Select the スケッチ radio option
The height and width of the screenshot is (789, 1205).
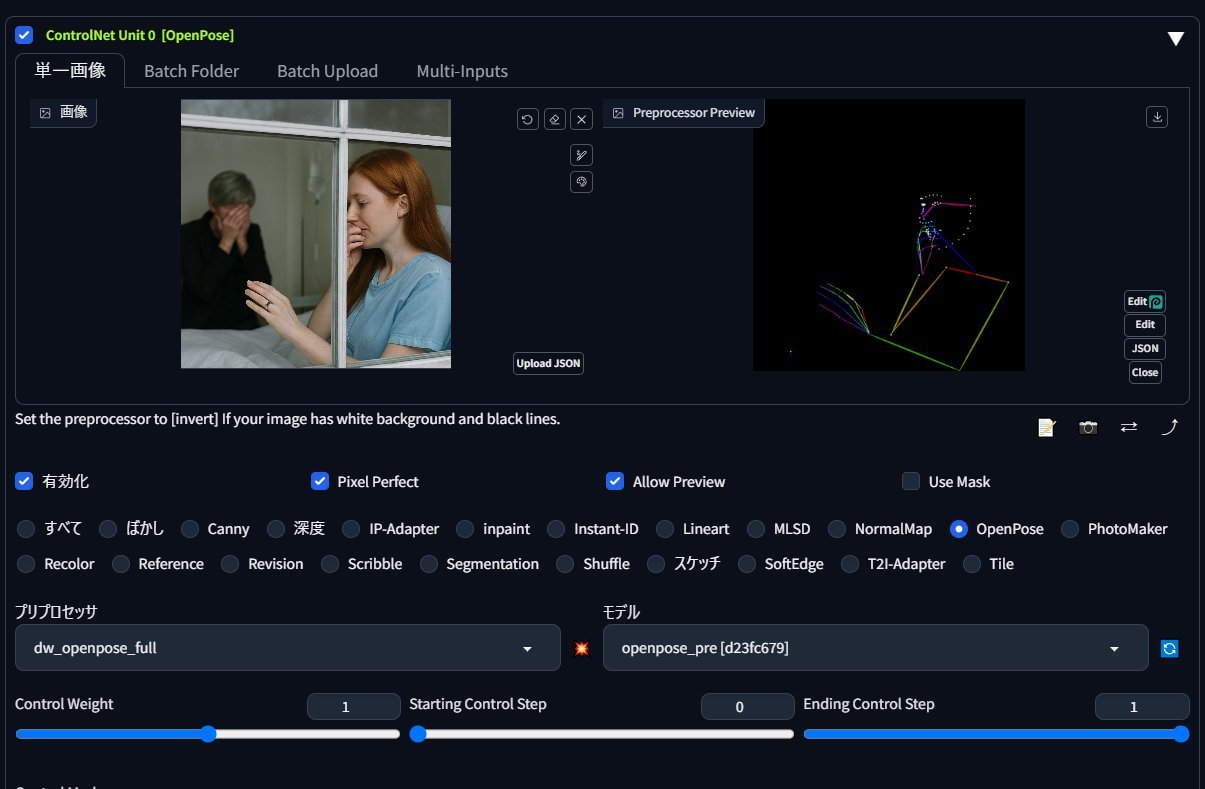click(x=656, y=564)
